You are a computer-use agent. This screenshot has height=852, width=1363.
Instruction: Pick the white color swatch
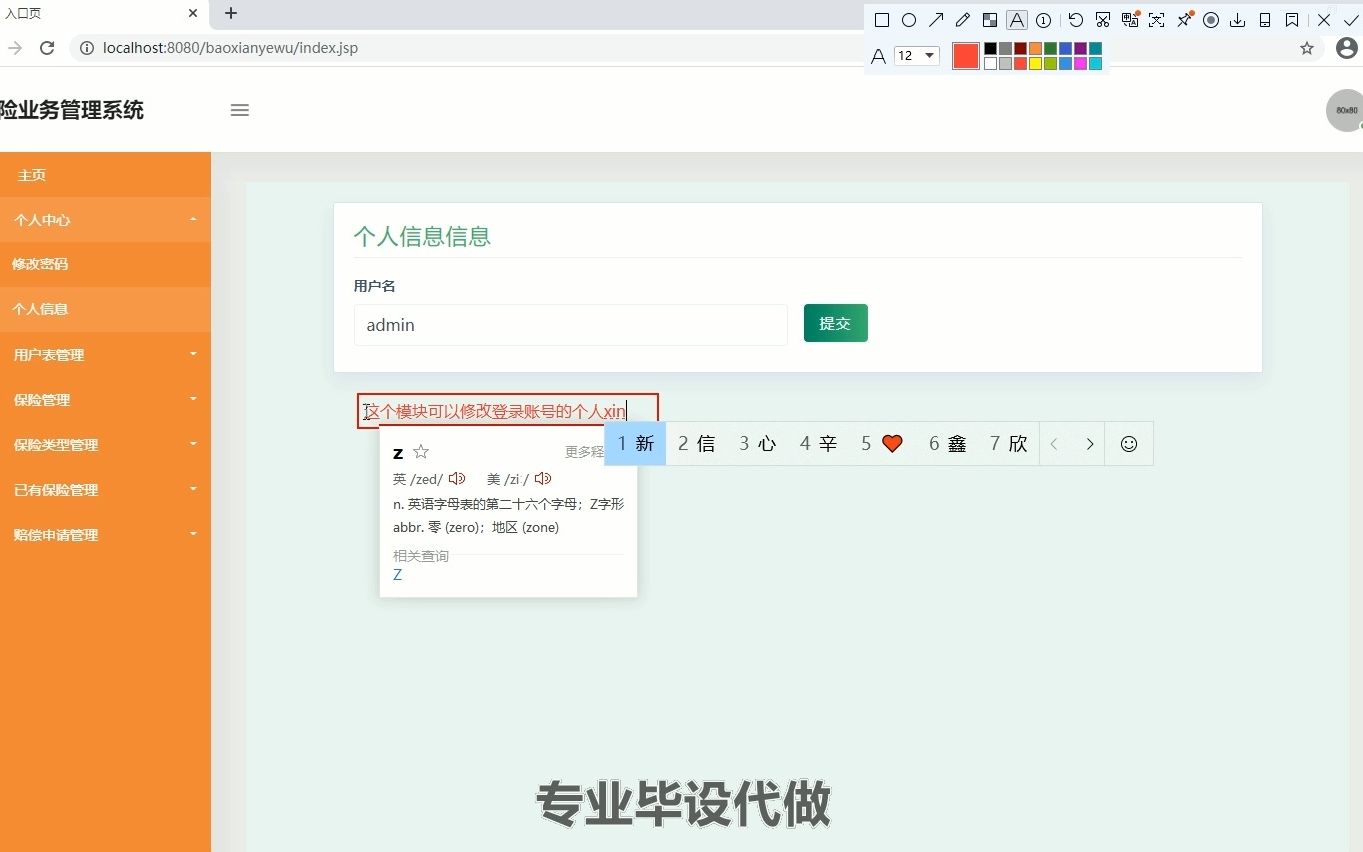[x=990, y=64]
